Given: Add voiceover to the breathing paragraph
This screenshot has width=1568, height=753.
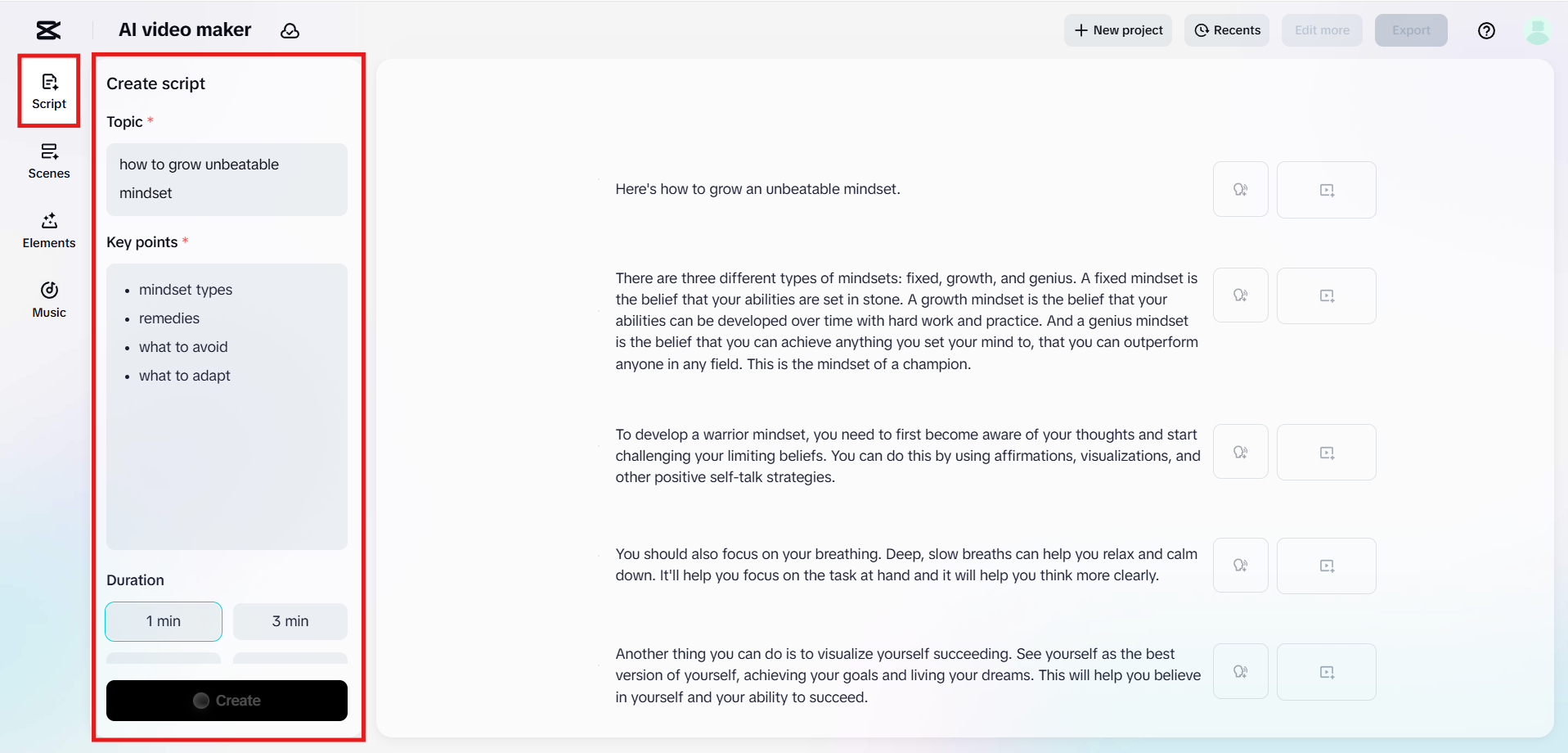Looking at the screenshot, I should (x=1240, y=566).
